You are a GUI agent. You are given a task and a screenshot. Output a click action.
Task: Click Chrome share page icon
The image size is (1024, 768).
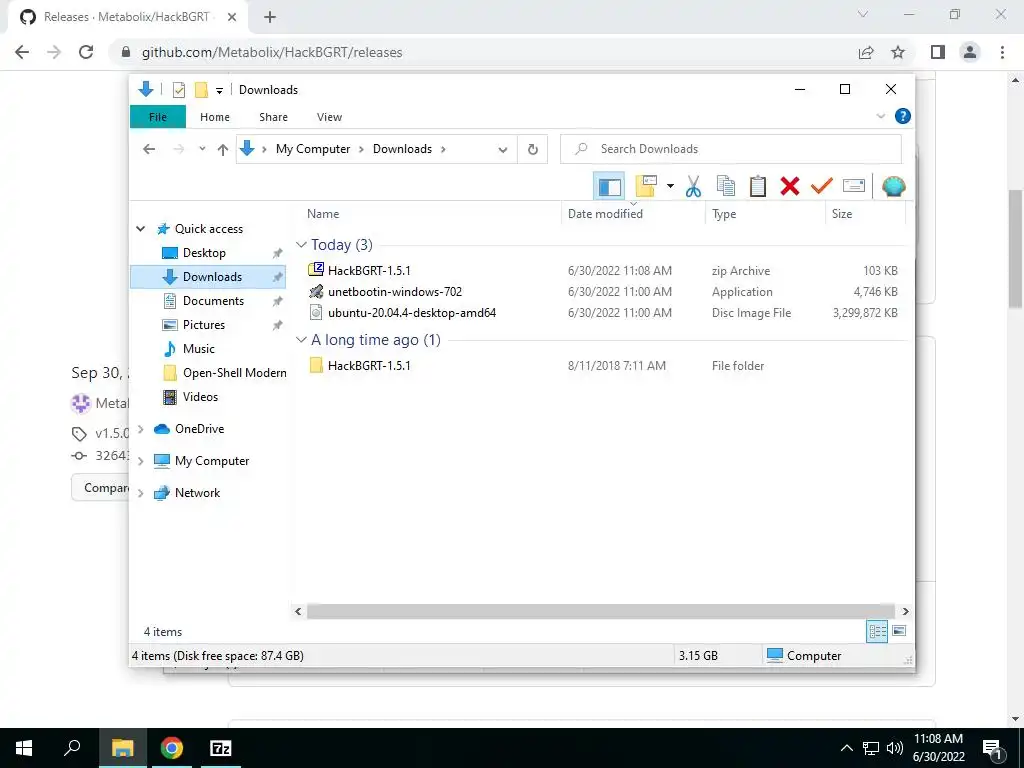(866, 52)
